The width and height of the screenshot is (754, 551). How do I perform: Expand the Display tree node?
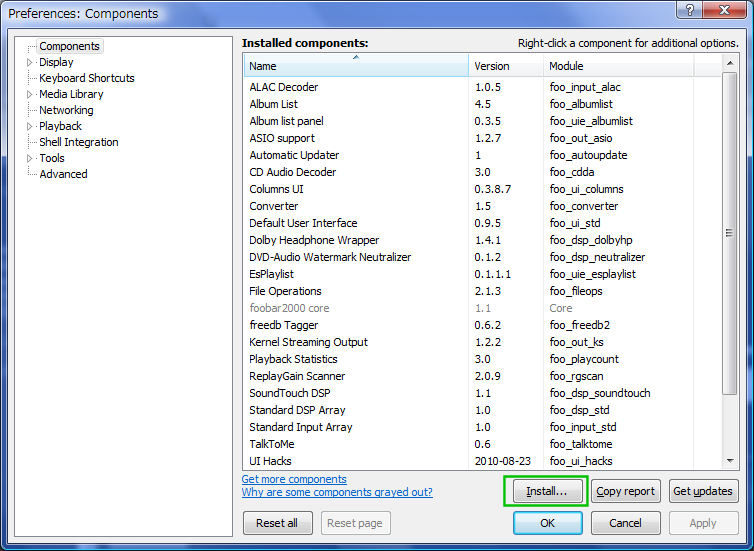coord(29,62)
